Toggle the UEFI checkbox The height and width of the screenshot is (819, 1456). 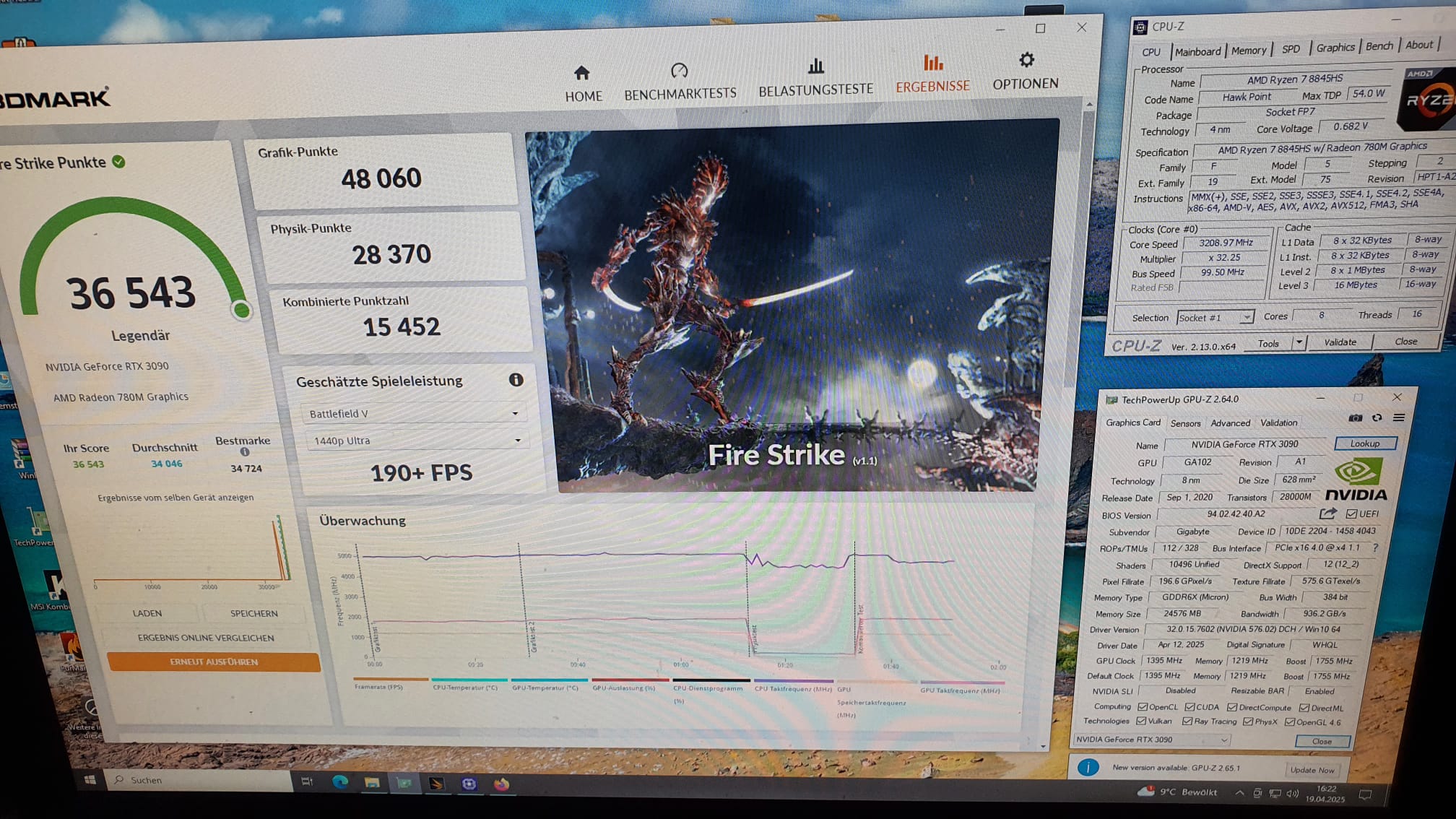click(x=1351, y=514)
